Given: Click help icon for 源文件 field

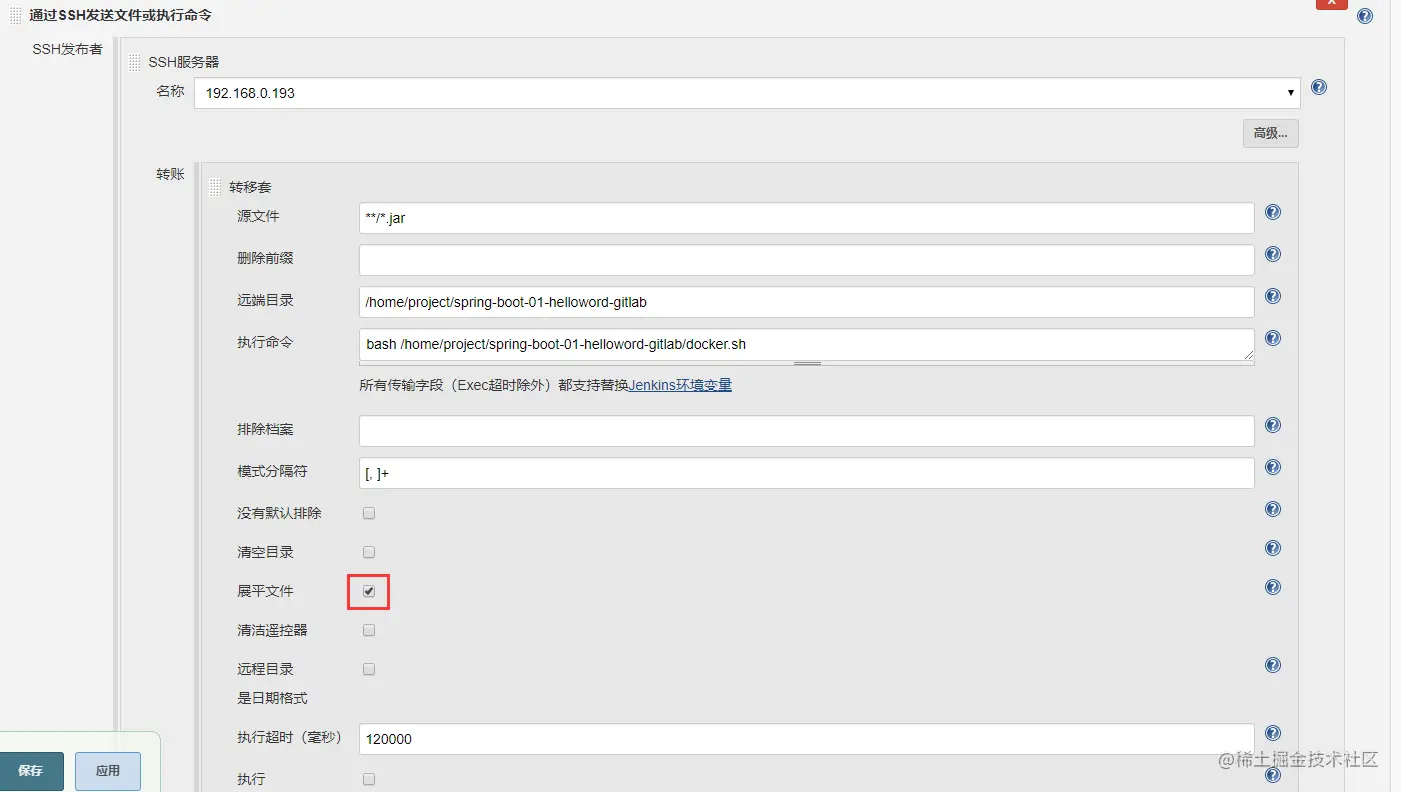Looking at the screenshot, I should click(1273, 212).
